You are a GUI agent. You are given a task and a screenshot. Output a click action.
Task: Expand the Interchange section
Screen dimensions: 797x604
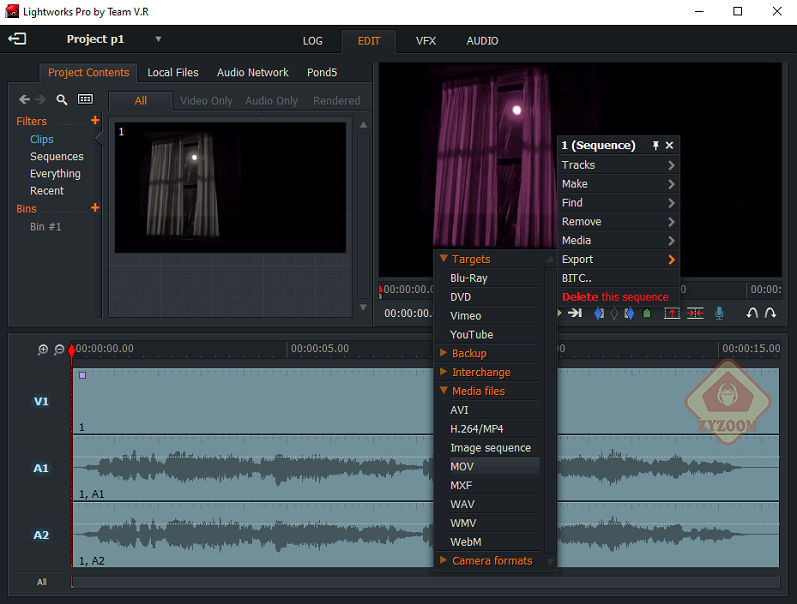(444, 372)
